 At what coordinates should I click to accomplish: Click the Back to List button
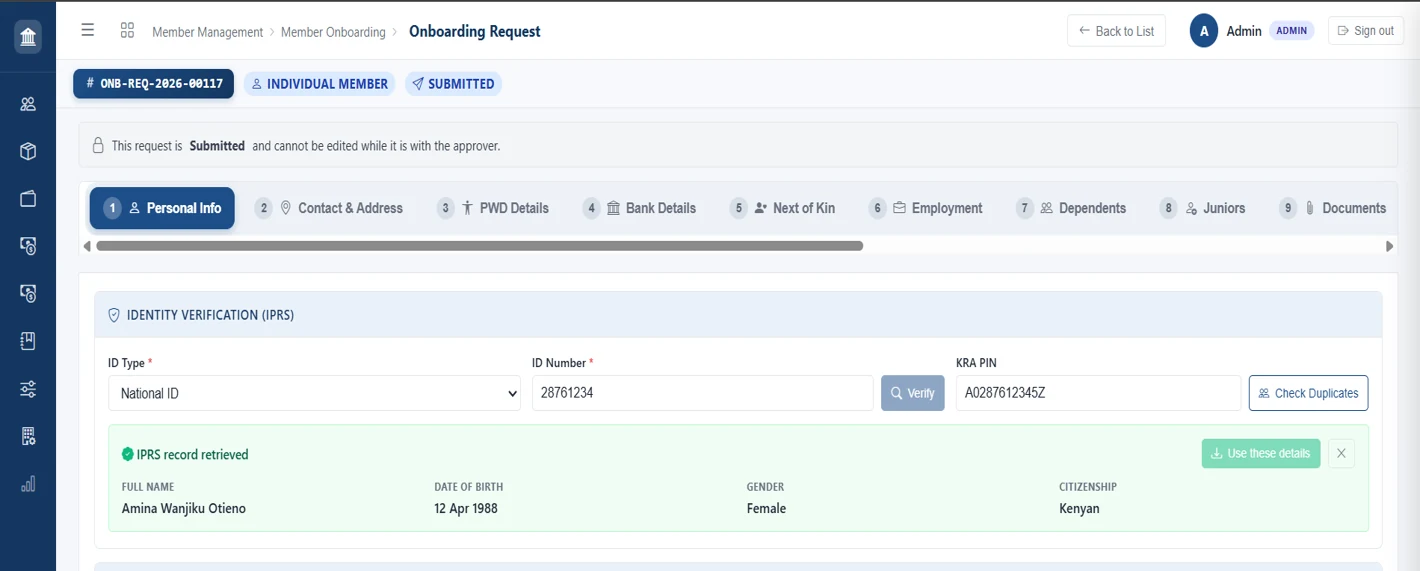coord(1116,31)
